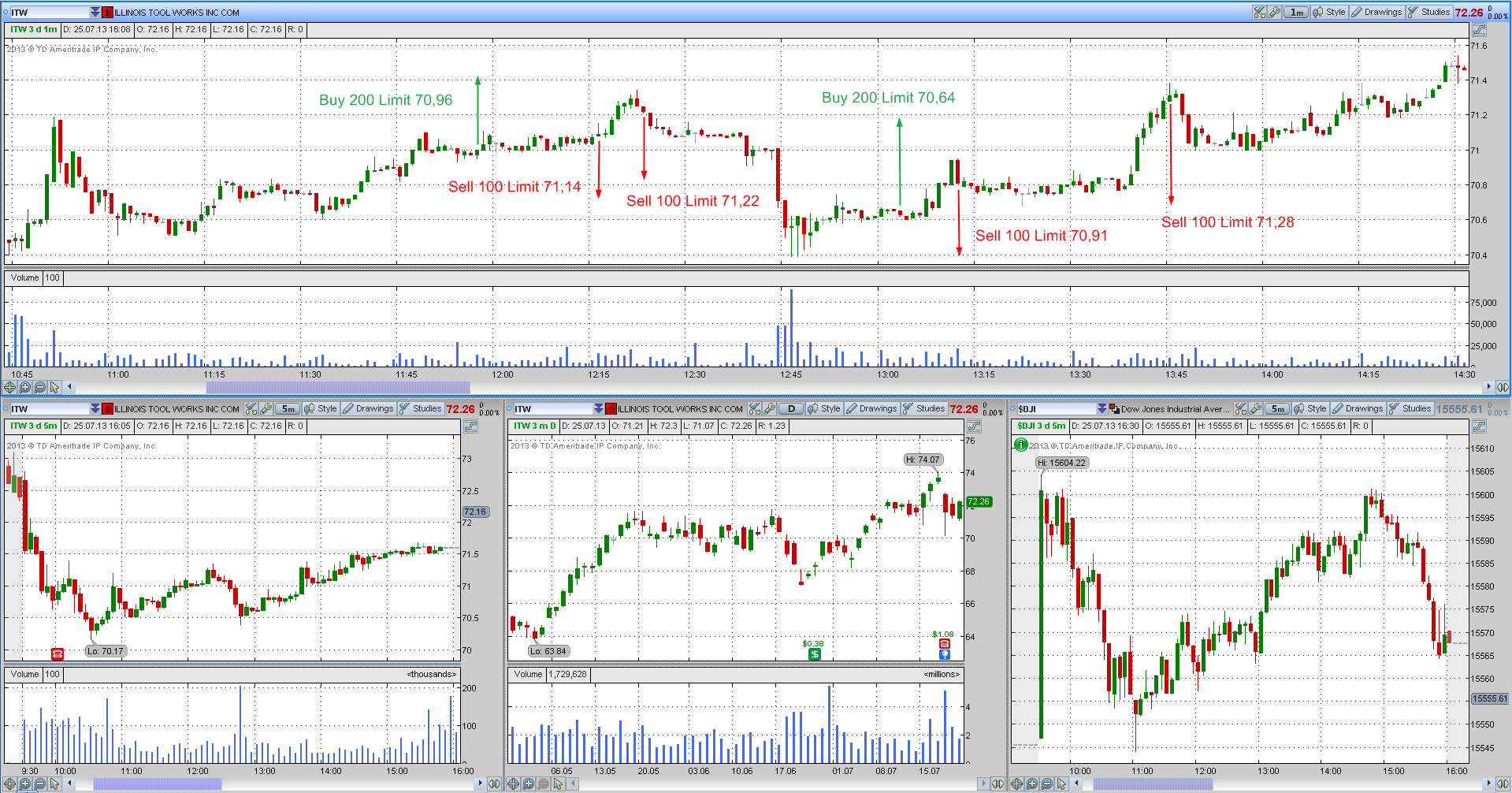
Task: Select pointer cursor tool under top chart
Action: tap(54, 387)
